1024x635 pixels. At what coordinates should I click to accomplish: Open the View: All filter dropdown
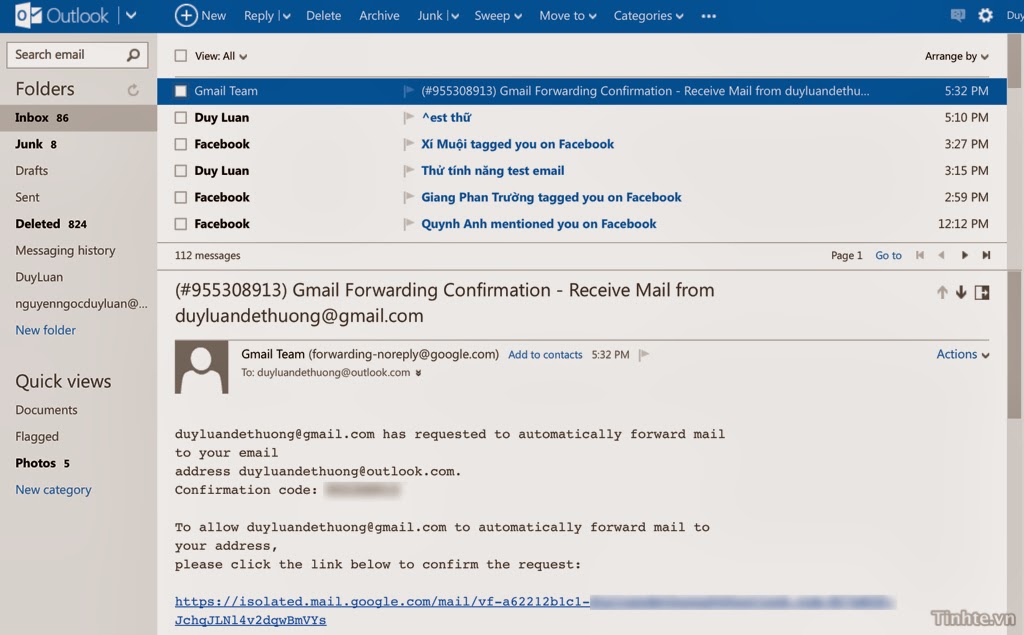click(221, 56)
